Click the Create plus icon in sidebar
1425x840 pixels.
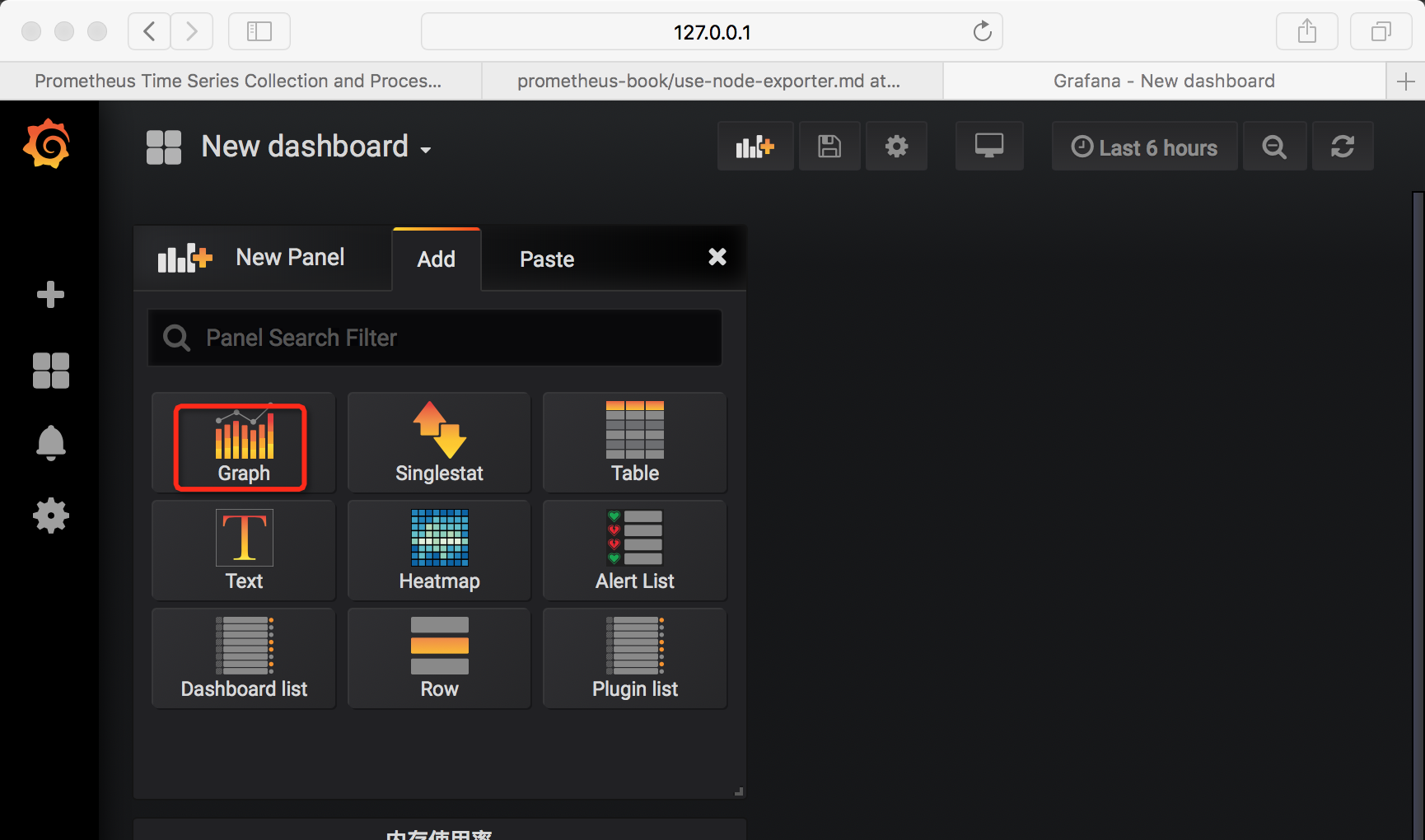pyautogui.click(x=50, y=294)
